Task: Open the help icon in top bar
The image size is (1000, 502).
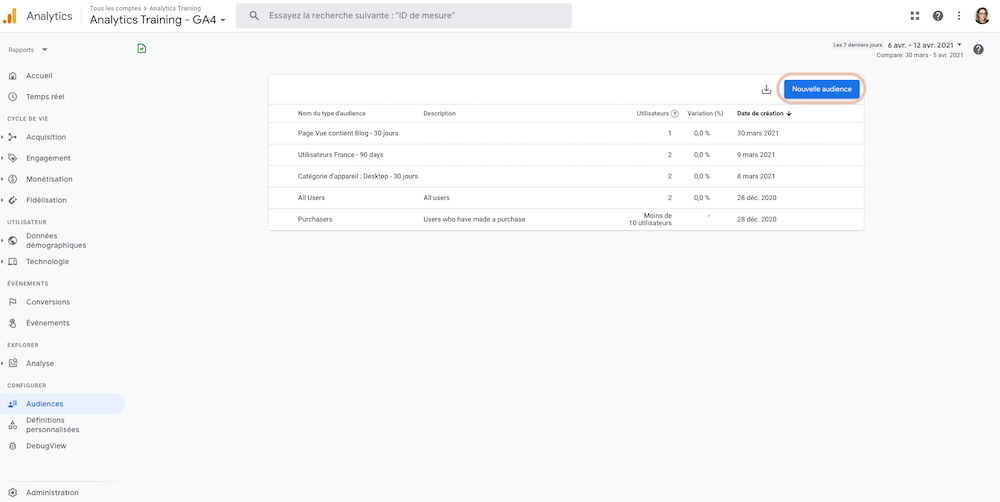Action: [x=938, y=16]
